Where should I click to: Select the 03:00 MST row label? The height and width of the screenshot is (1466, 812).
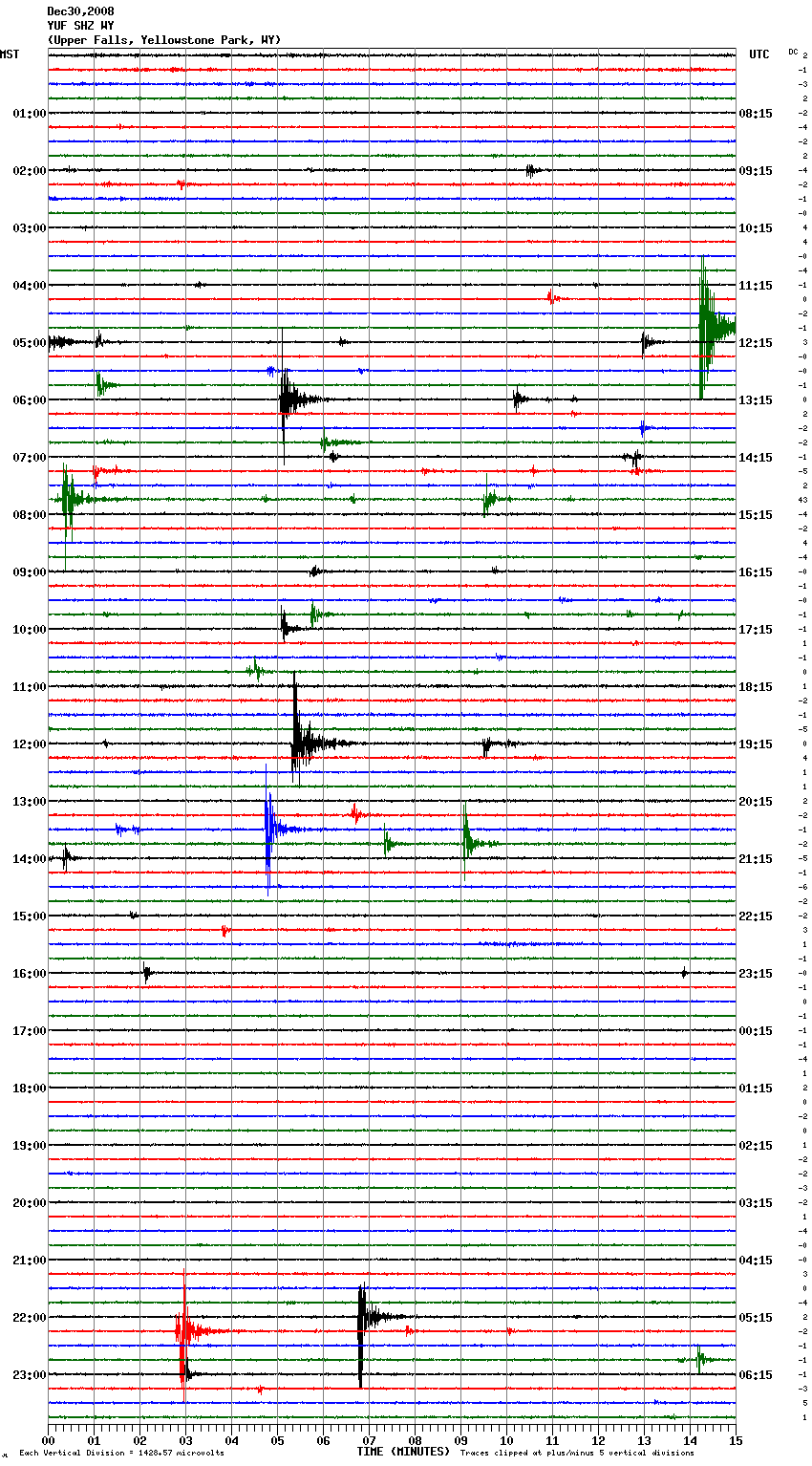click(29, 228)
